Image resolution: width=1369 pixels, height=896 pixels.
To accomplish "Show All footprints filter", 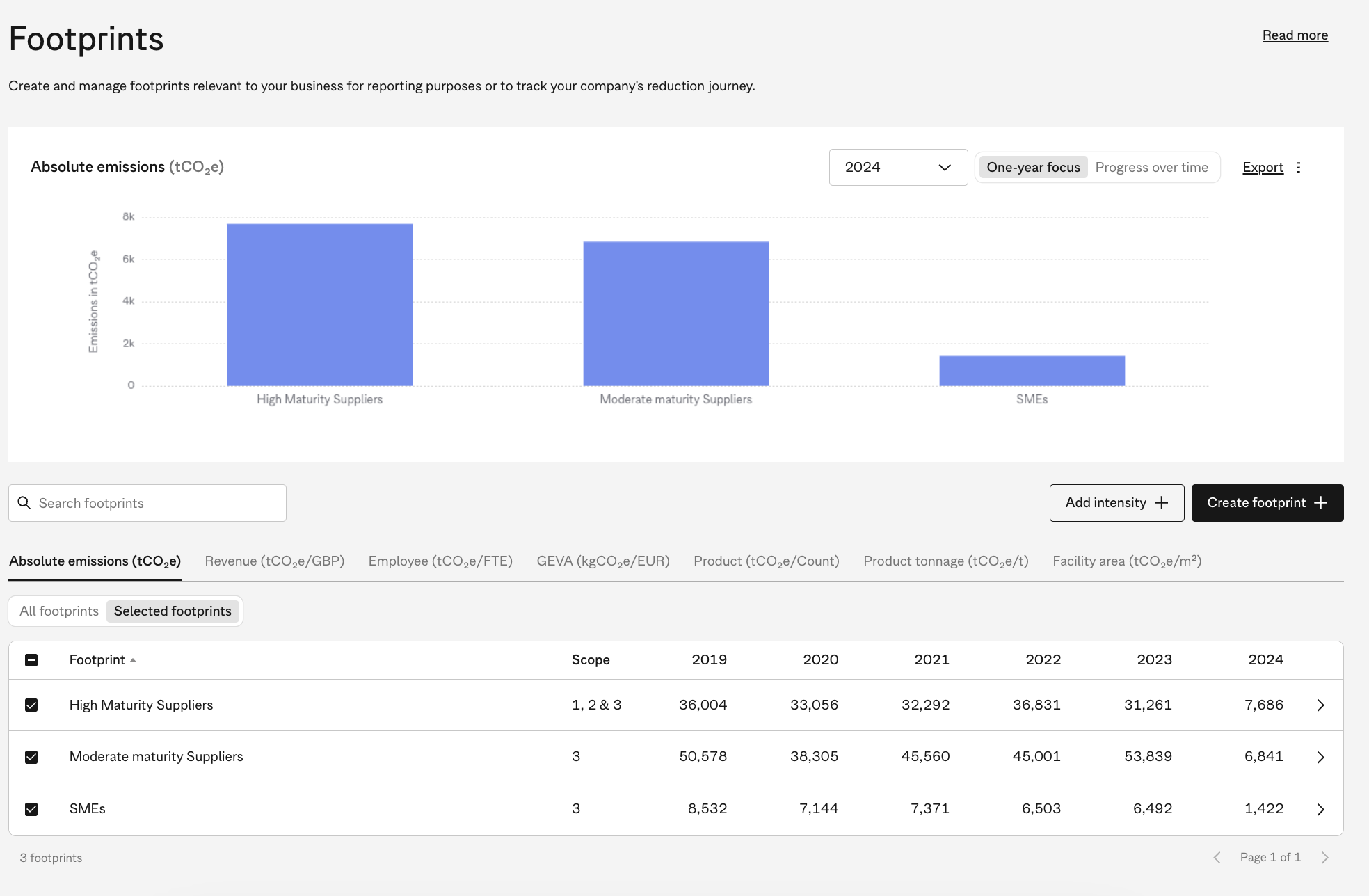I will (x=59, y=611).
